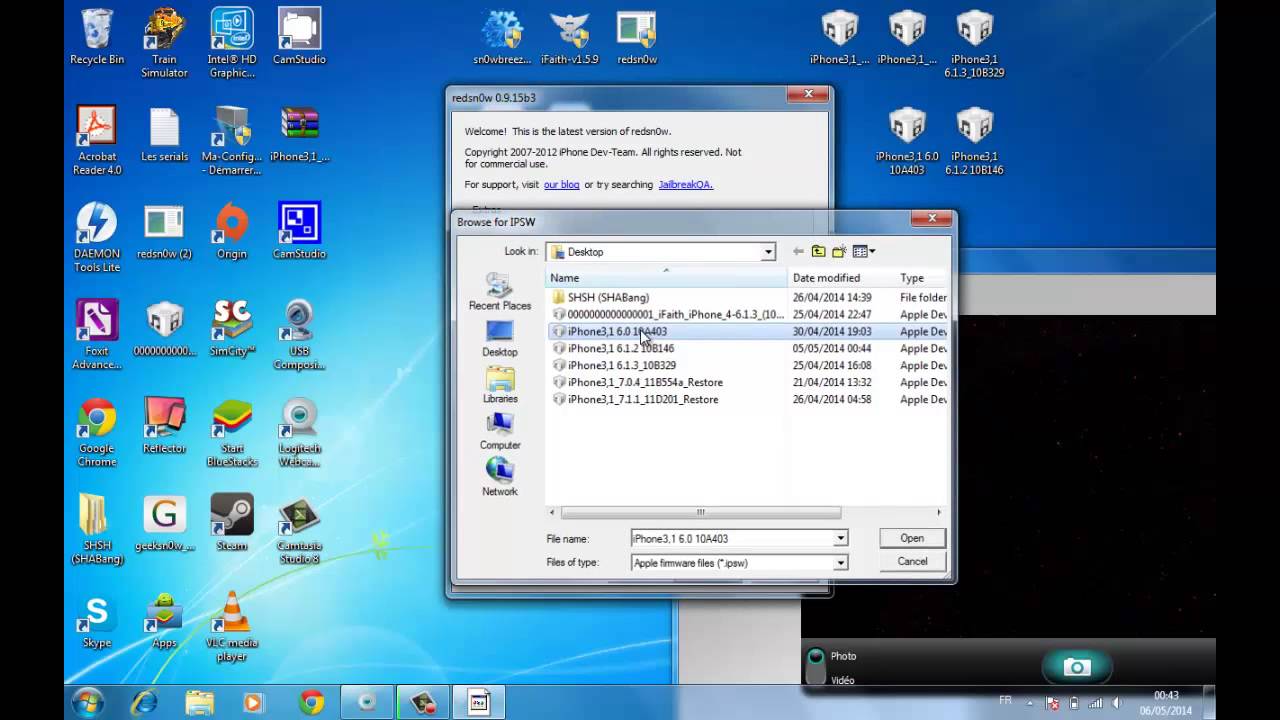Select iPhone3,1 6.1.2 10B146 file row
The height and width of the screenshot is (720, 1280).
pyautogui.click(x=749, y=348)
